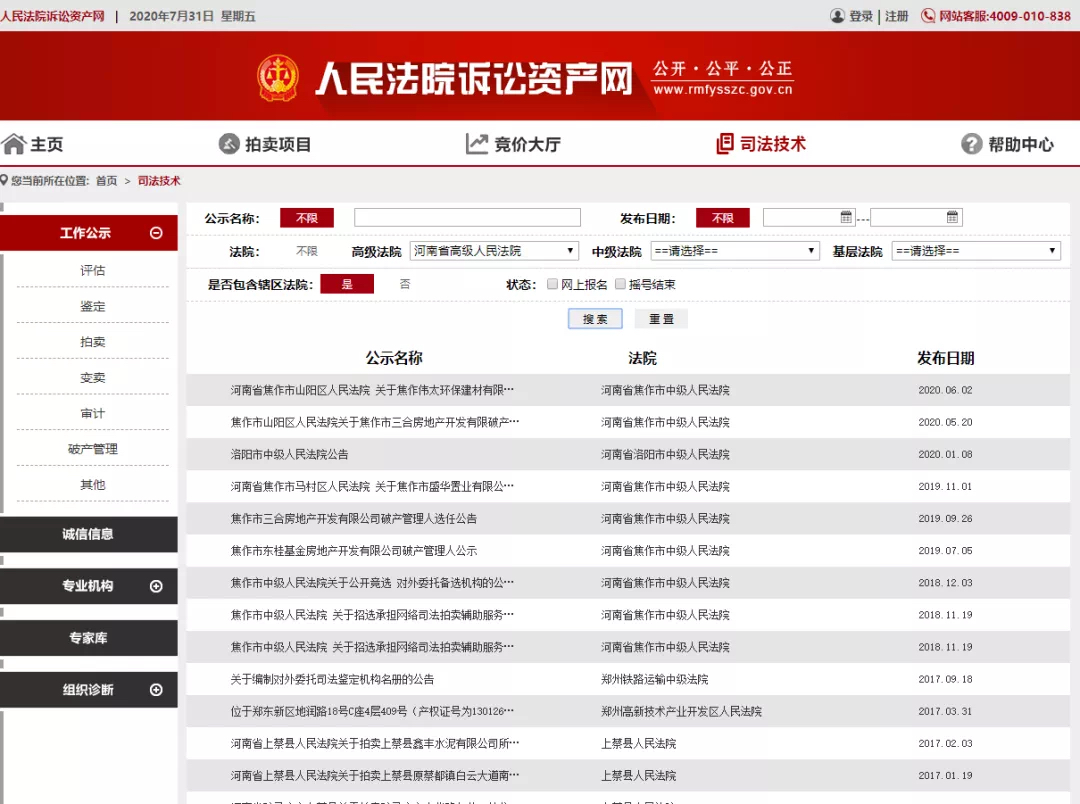
Task: Click the 司法技术 breadcrumb link
Action: point(159,181)
